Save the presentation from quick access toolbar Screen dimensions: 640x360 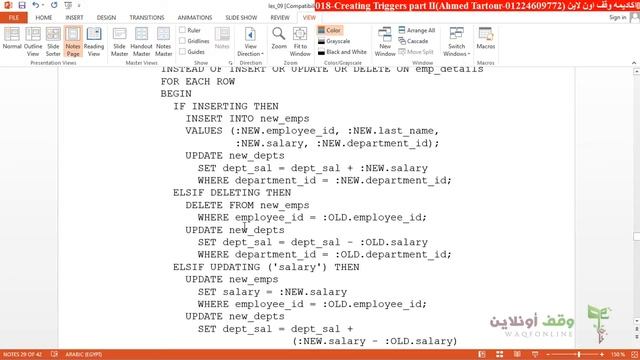click(22, 5)
